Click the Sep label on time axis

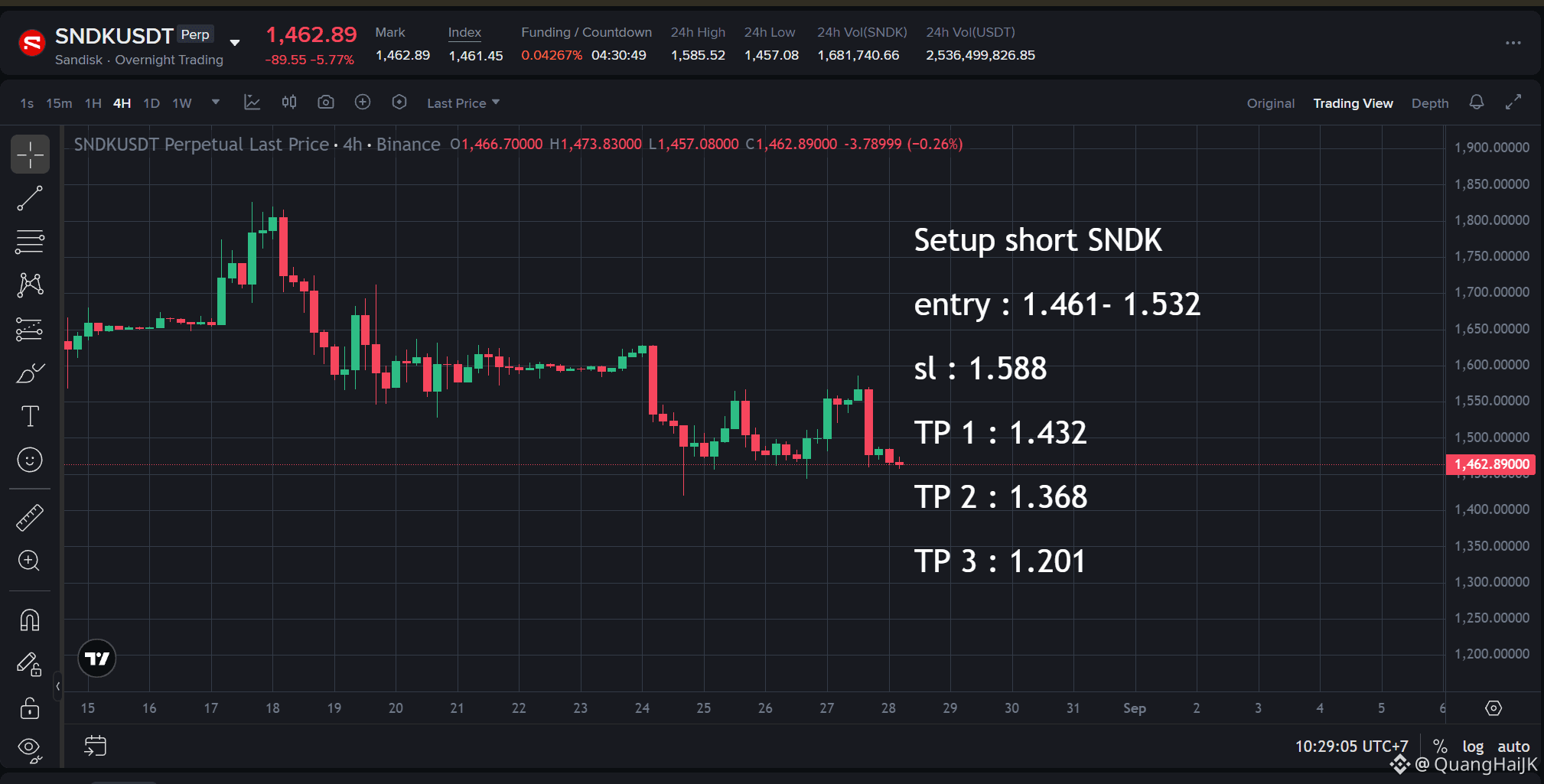tap(1134, 708)
